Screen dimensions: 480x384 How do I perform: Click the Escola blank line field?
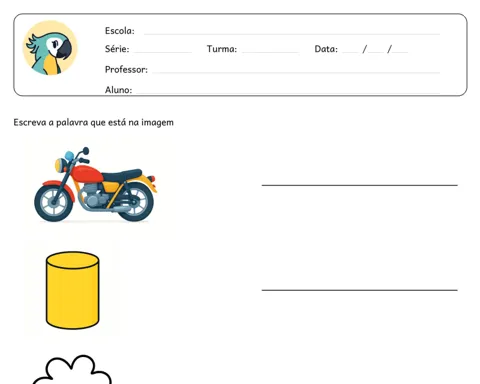pyautogui.click(x=292, y=33)
